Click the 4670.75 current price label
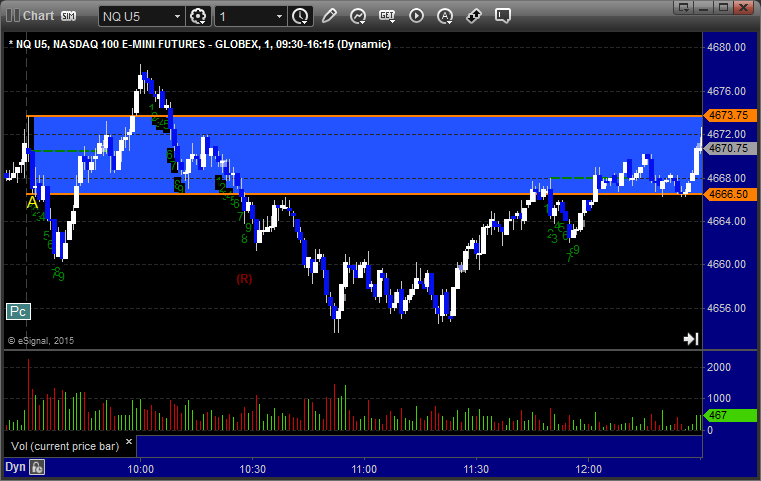Image resolution: width=761 pixels, height=481 pixels. (729, 149)
